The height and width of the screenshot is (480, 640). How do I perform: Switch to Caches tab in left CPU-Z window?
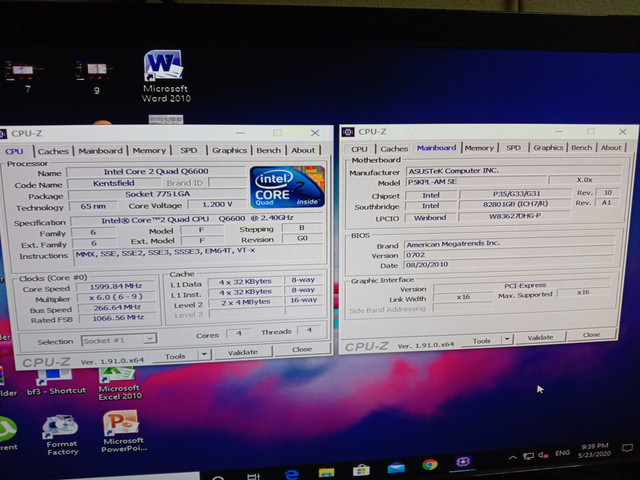click(x=53, y=151)
